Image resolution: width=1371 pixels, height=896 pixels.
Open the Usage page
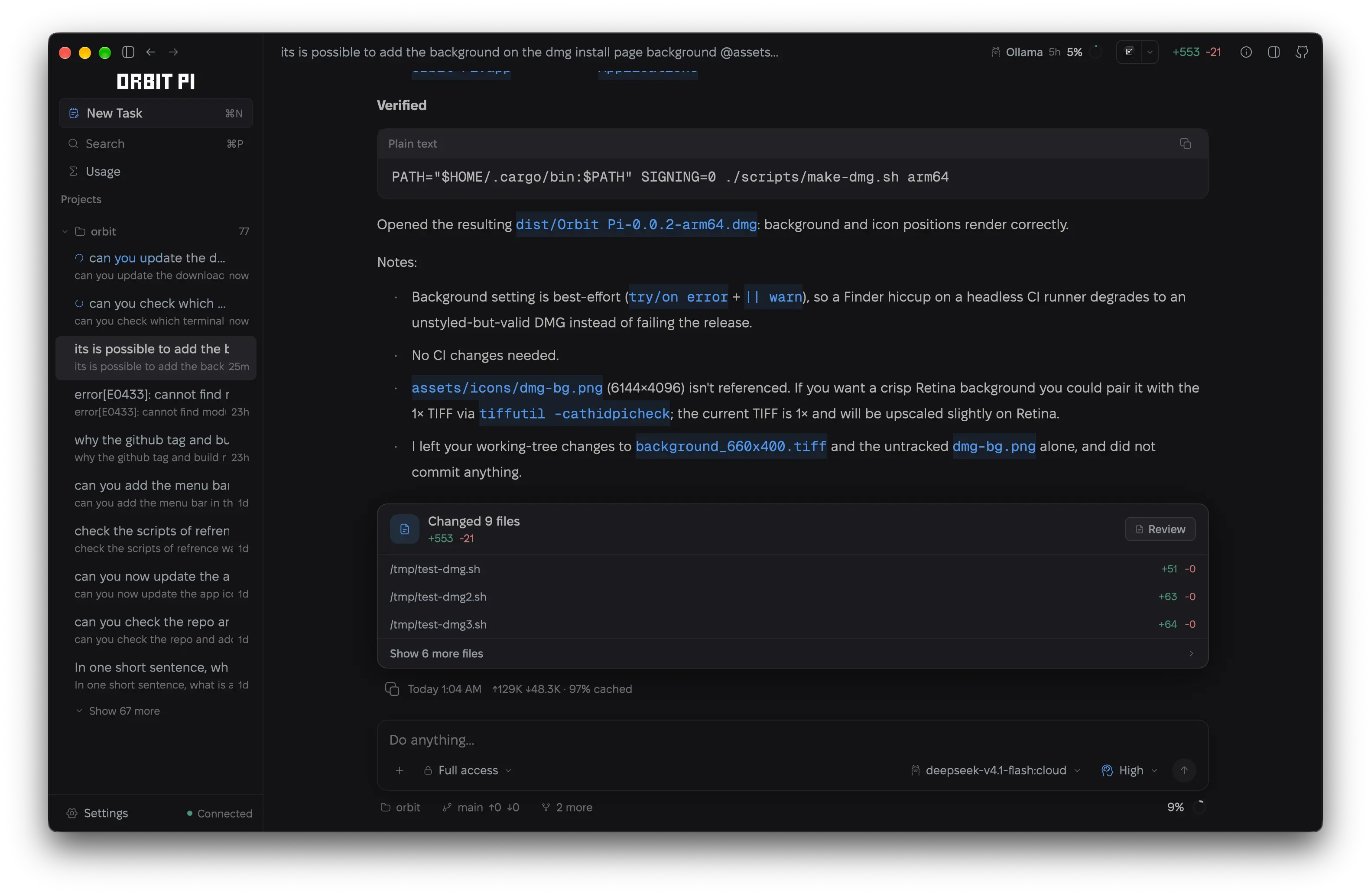pyautogui.click(x=156, y=172)
